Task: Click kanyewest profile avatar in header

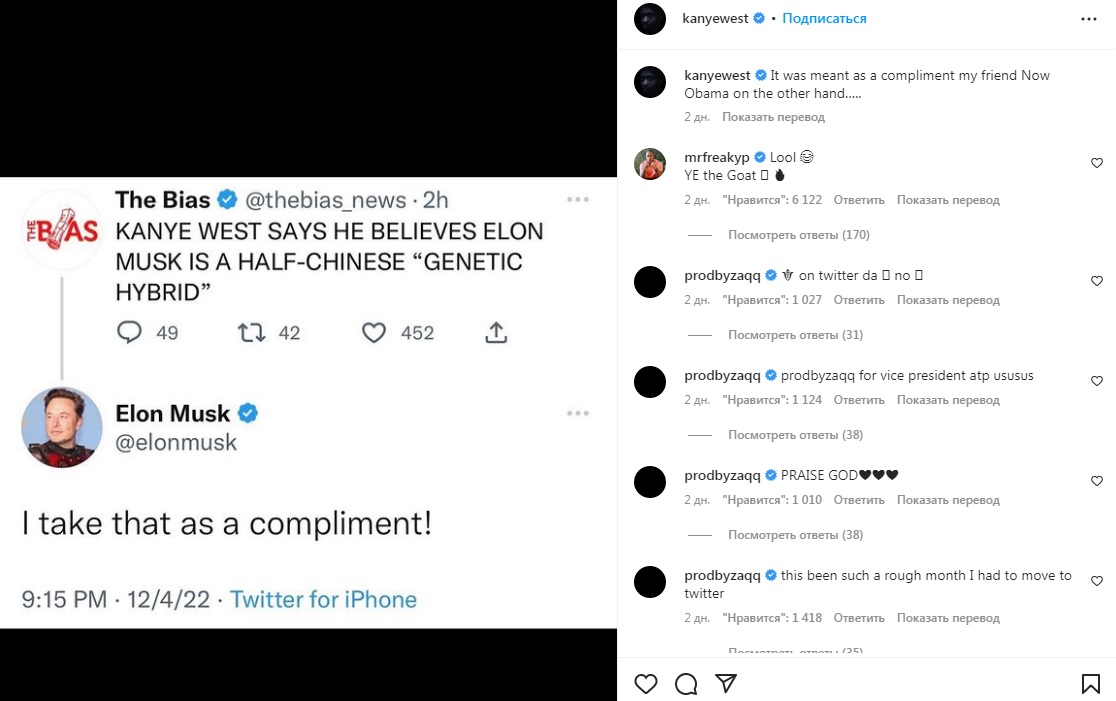Action: (650, 19)
